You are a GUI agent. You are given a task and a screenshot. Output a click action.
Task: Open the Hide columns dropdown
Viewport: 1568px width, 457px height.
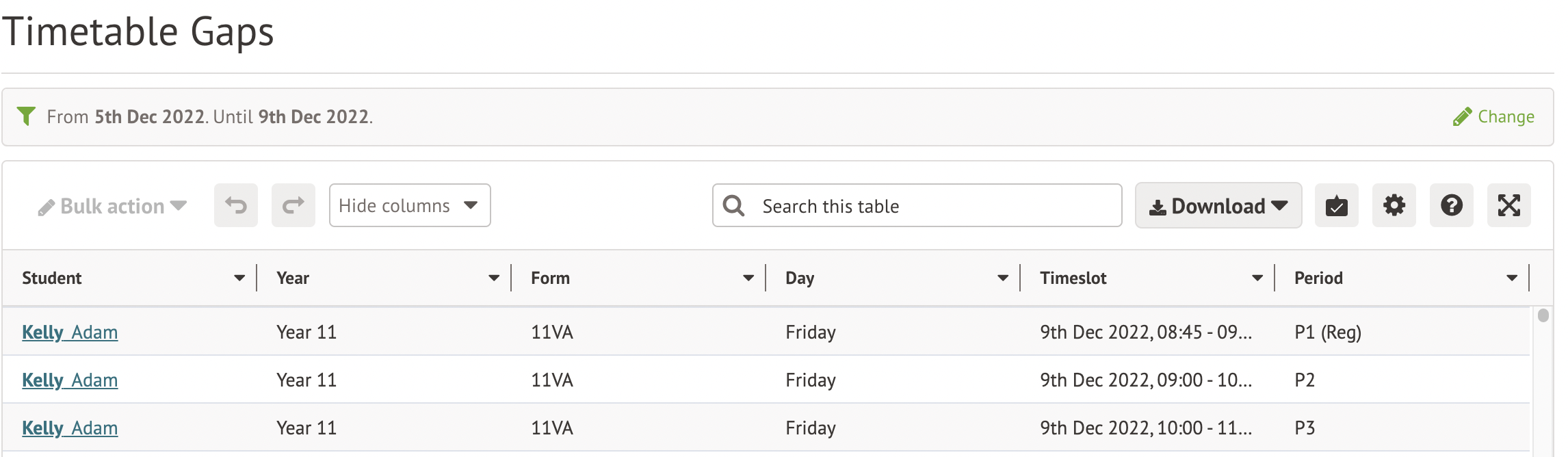409,205
